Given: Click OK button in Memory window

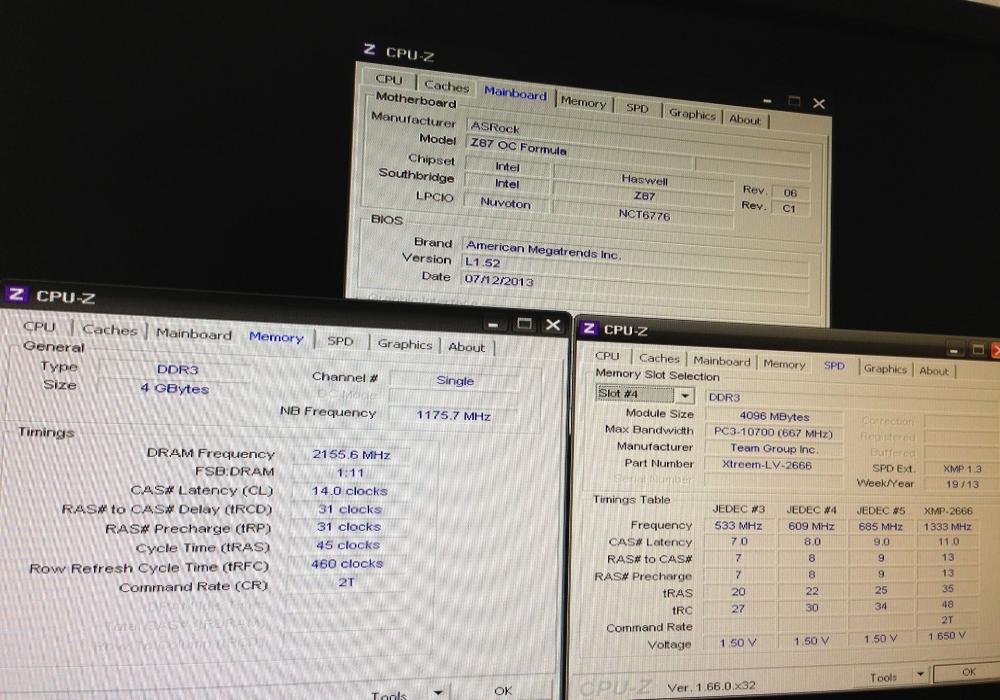Looking at the screenshot, I should click(x=503, y=691).
